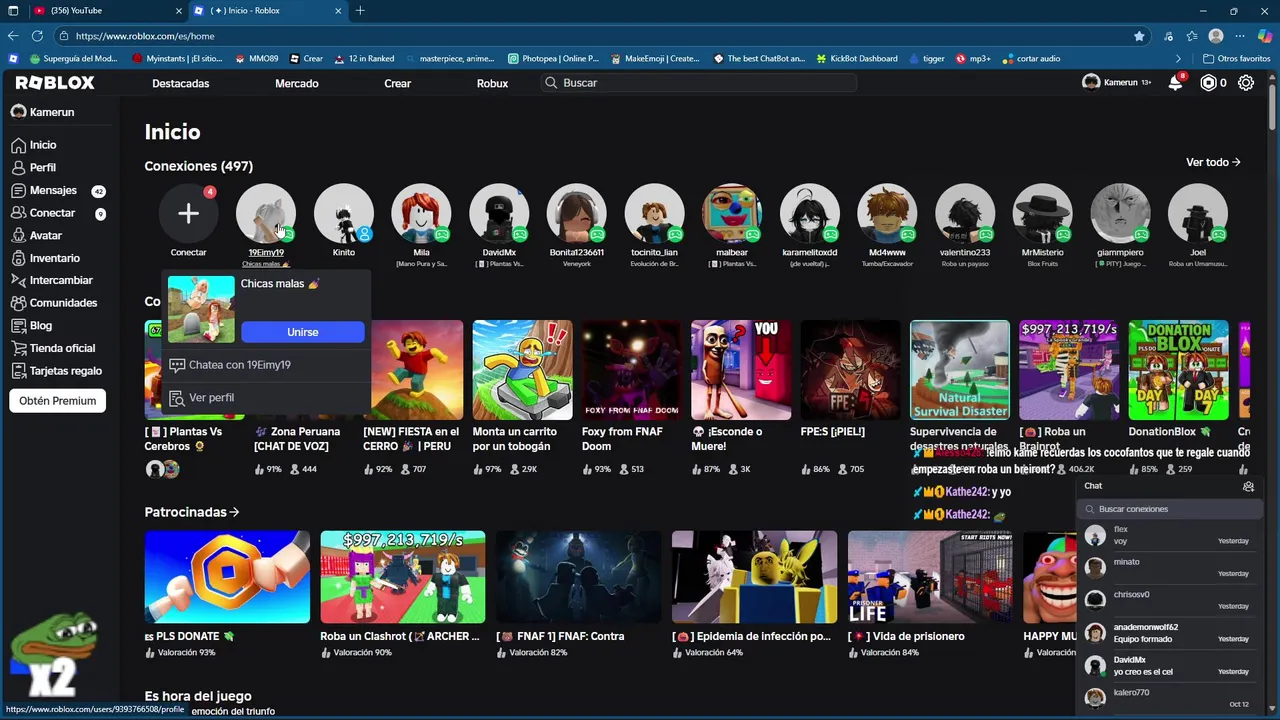Click the Buscar search field

click(698, 83)
